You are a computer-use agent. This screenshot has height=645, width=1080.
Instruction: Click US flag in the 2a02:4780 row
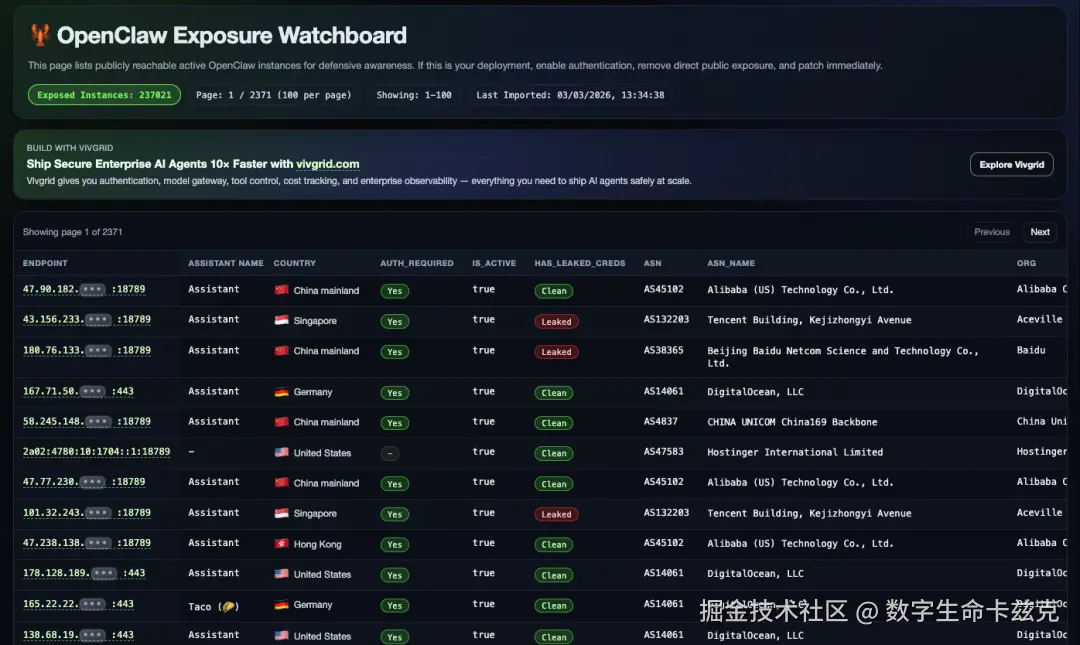point(281,453)
